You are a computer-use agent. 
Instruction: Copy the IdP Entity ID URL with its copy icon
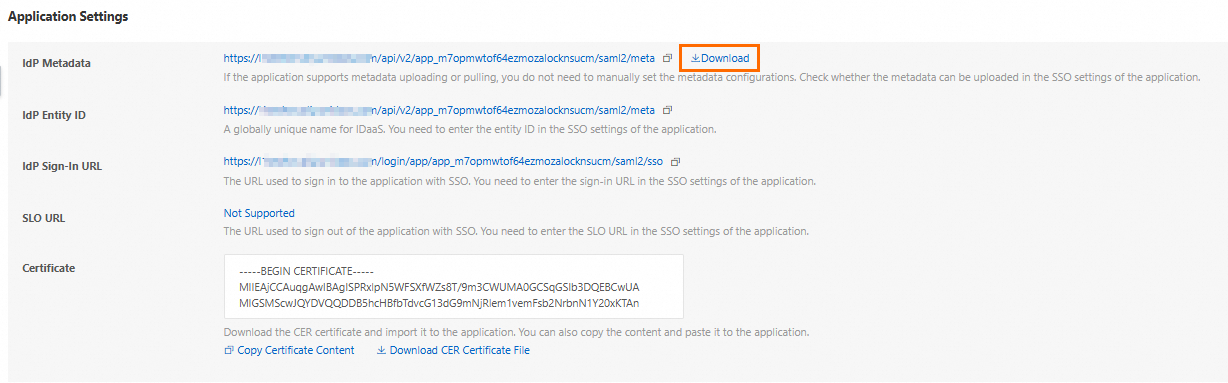[667, 110]
